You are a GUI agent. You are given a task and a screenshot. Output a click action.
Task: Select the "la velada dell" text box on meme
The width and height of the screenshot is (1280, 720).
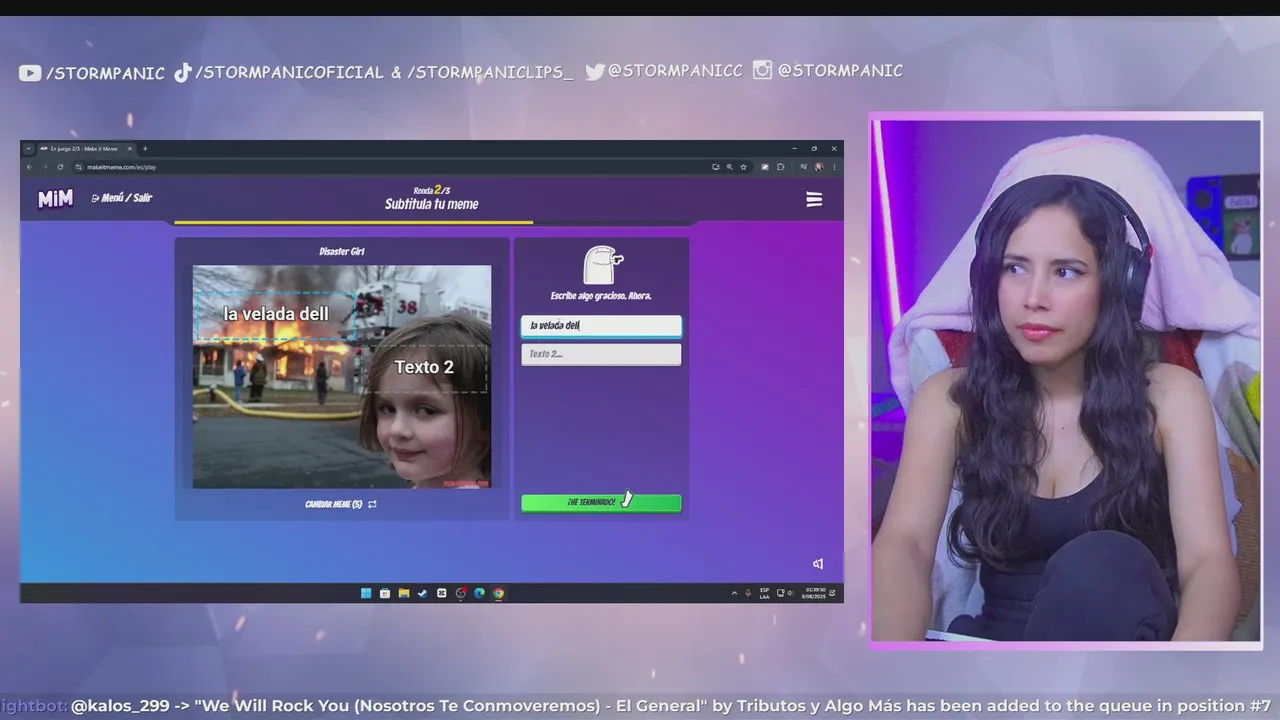click(275, 315)
